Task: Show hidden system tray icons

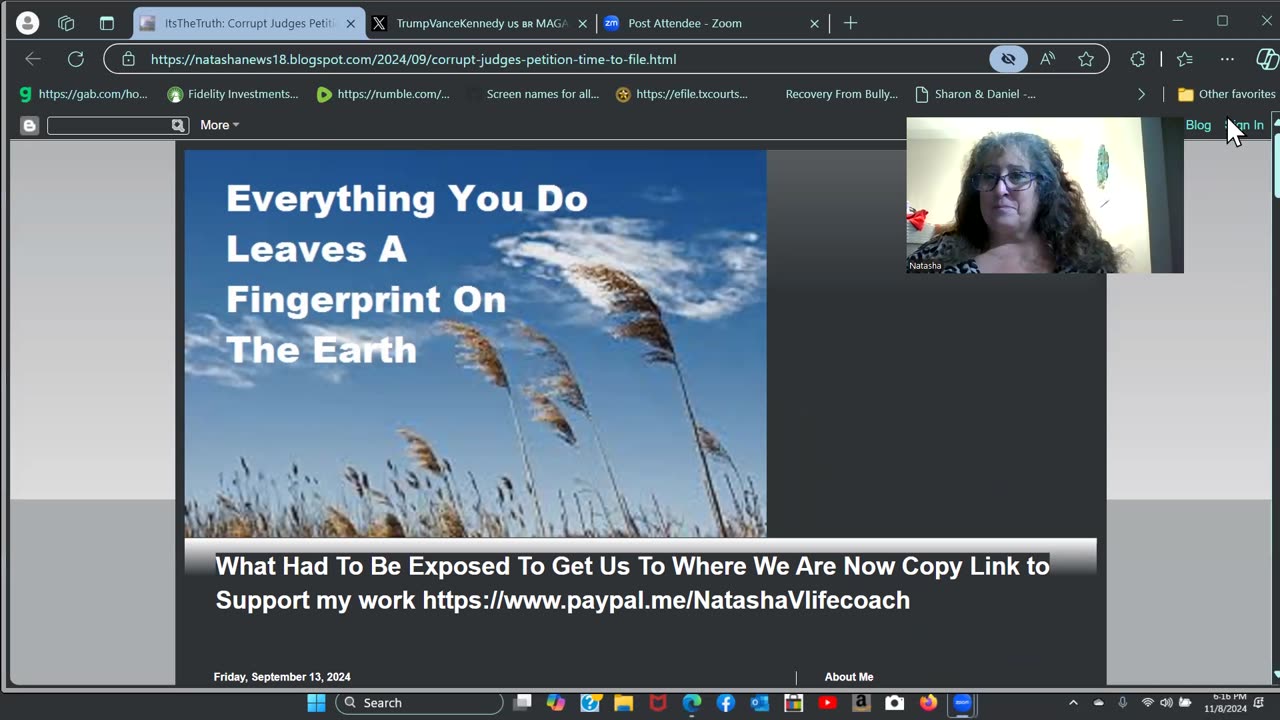Action: click(x=1073, y=703)
